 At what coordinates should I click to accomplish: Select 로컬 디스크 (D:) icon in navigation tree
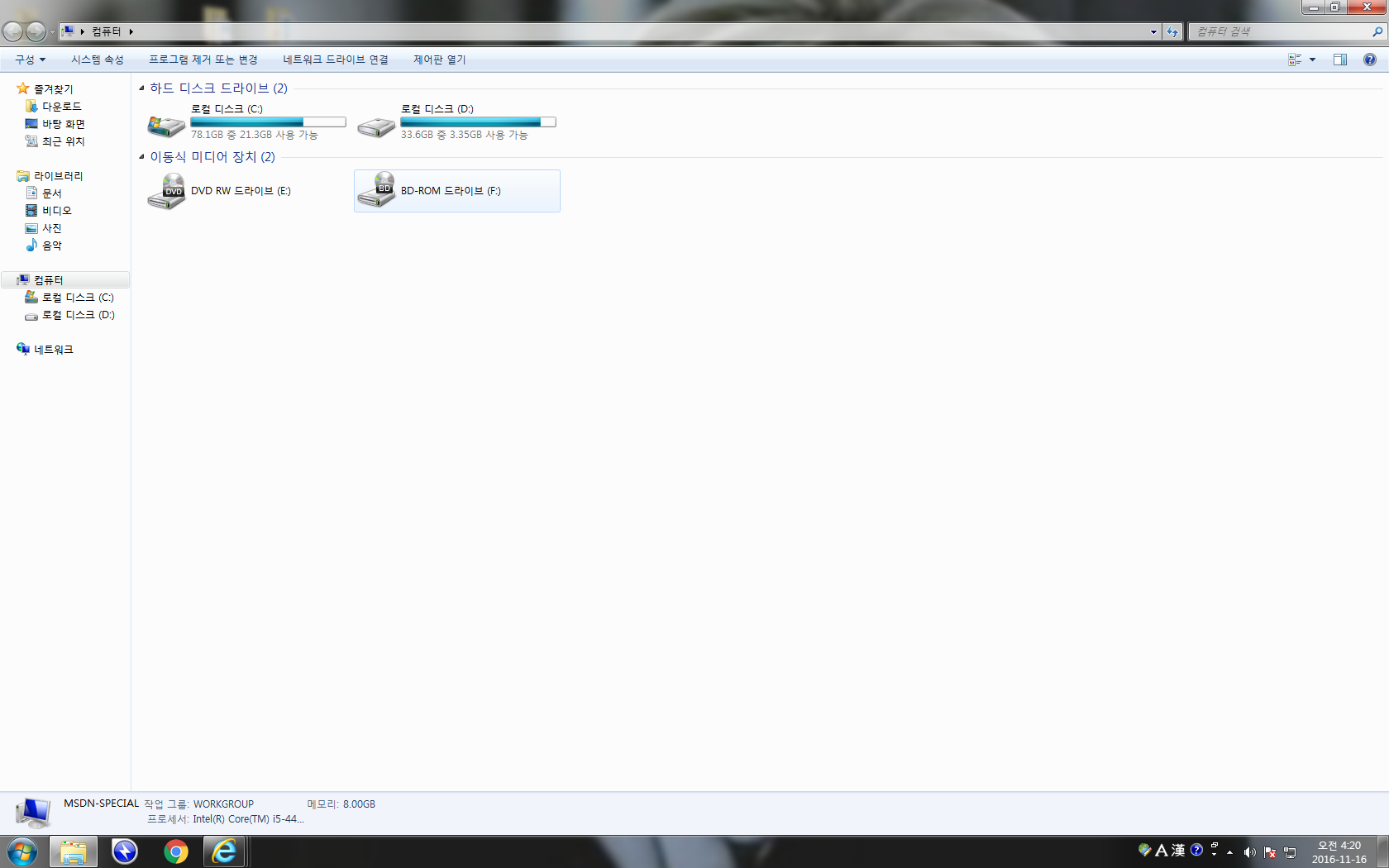click(x=31, y=315)
